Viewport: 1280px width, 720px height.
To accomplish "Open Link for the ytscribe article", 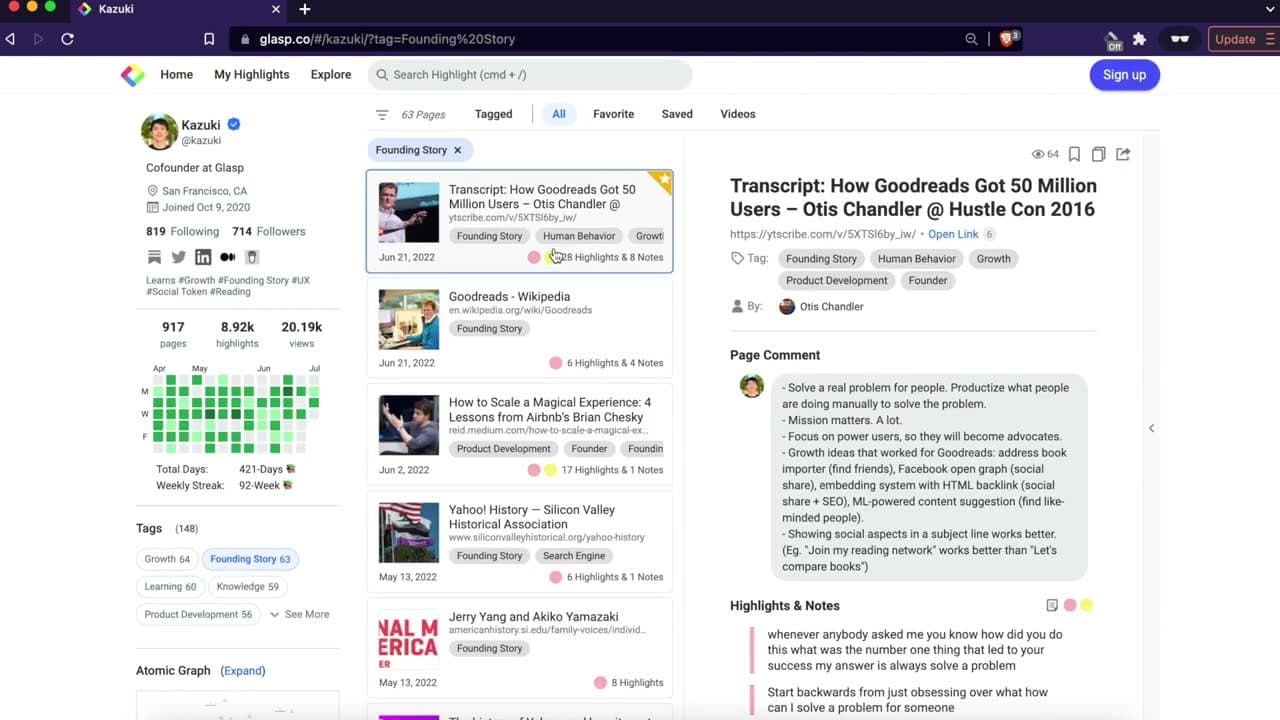I will [953, 234].
